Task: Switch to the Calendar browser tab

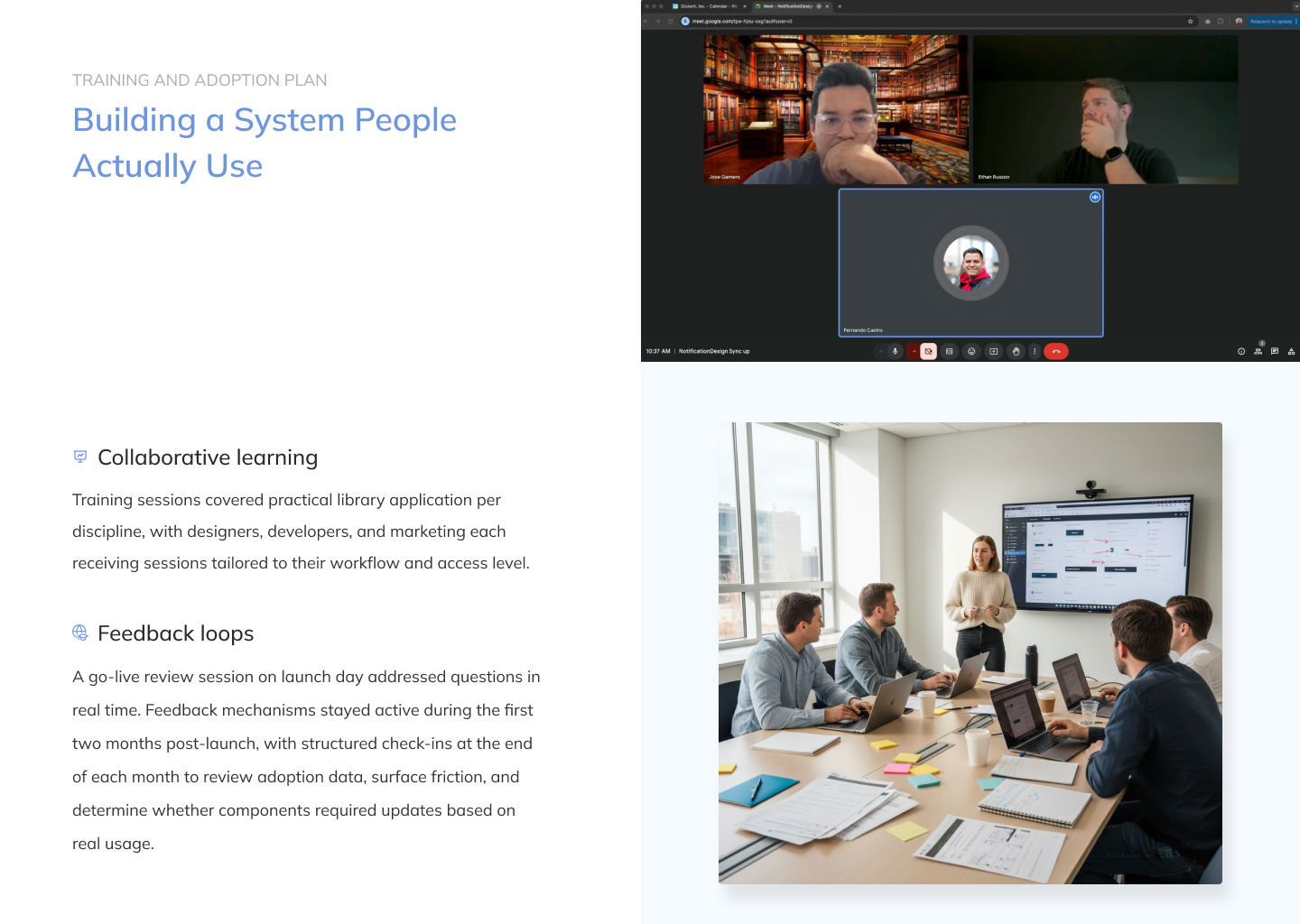Action: 707,6
